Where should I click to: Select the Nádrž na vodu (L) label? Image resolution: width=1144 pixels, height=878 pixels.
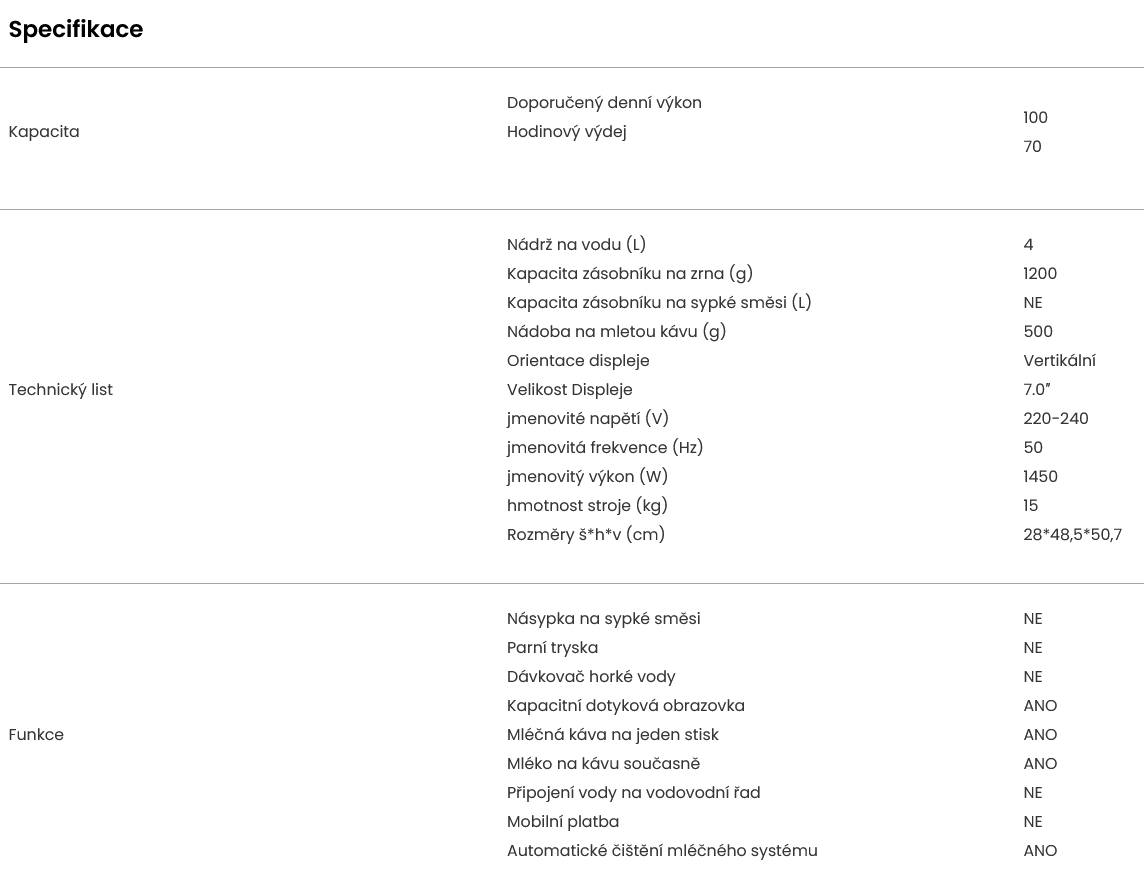(x=576, y=245)
